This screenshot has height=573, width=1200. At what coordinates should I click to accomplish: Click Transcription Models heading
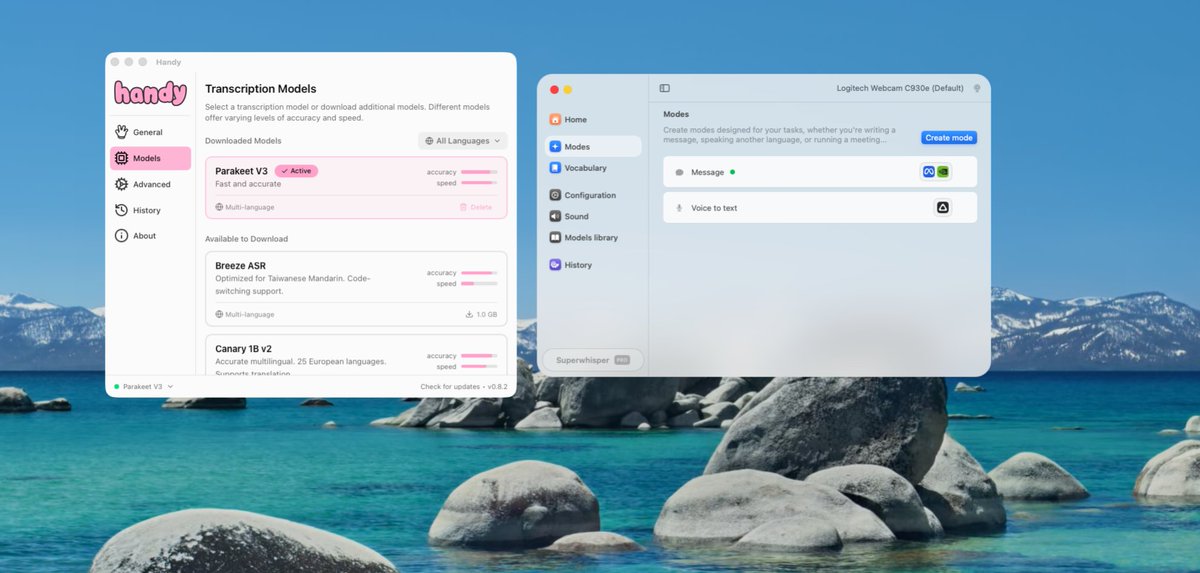point(260,89)
